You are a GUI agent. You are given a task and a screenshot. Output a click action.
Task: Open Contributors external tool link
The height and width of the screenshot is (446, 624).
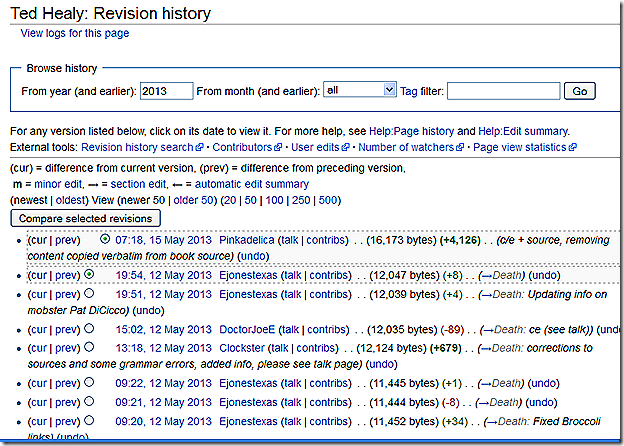(242, 147)
